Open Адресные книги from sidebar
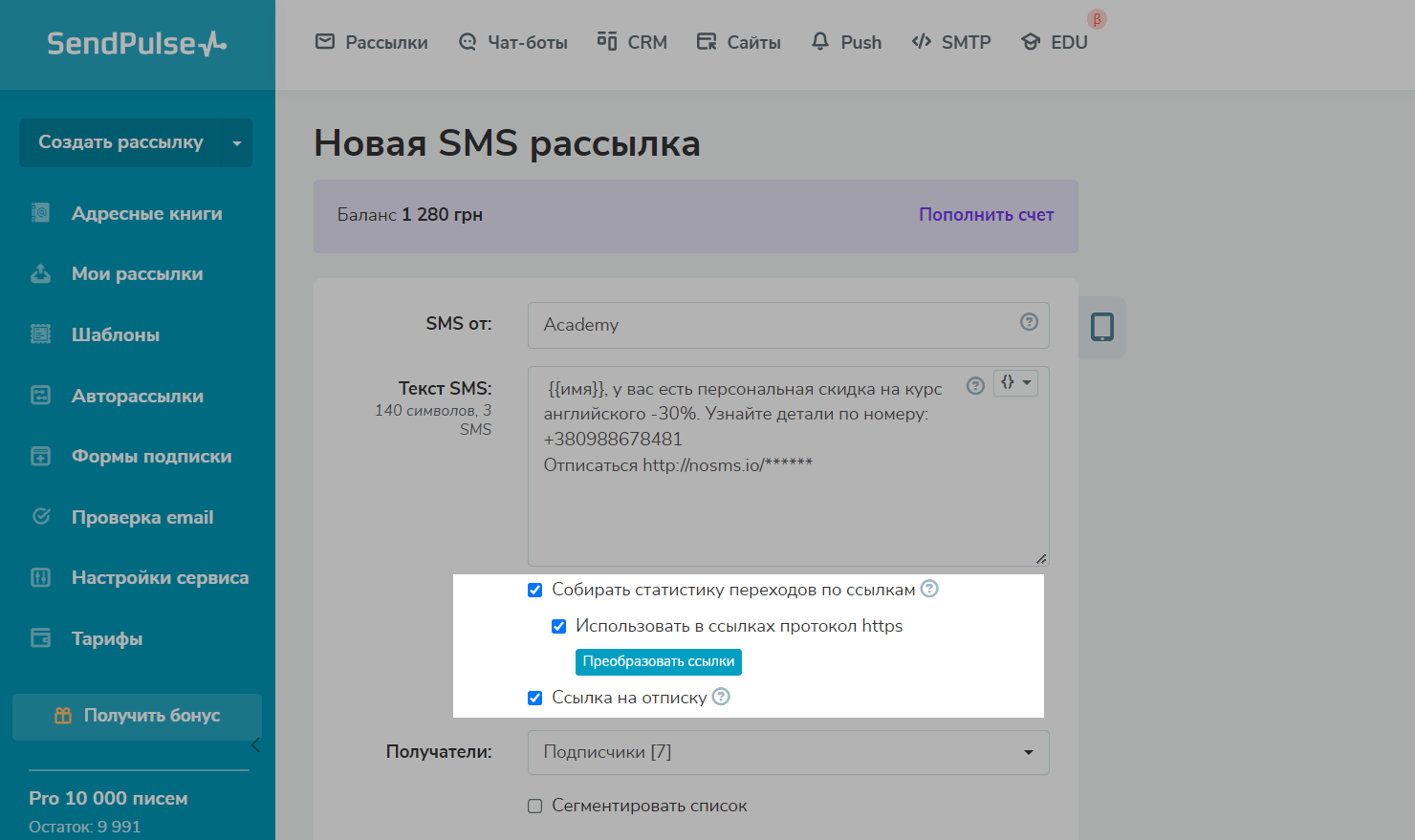Viewport: 1415px width, 840px height. click(x=146, y=213)
